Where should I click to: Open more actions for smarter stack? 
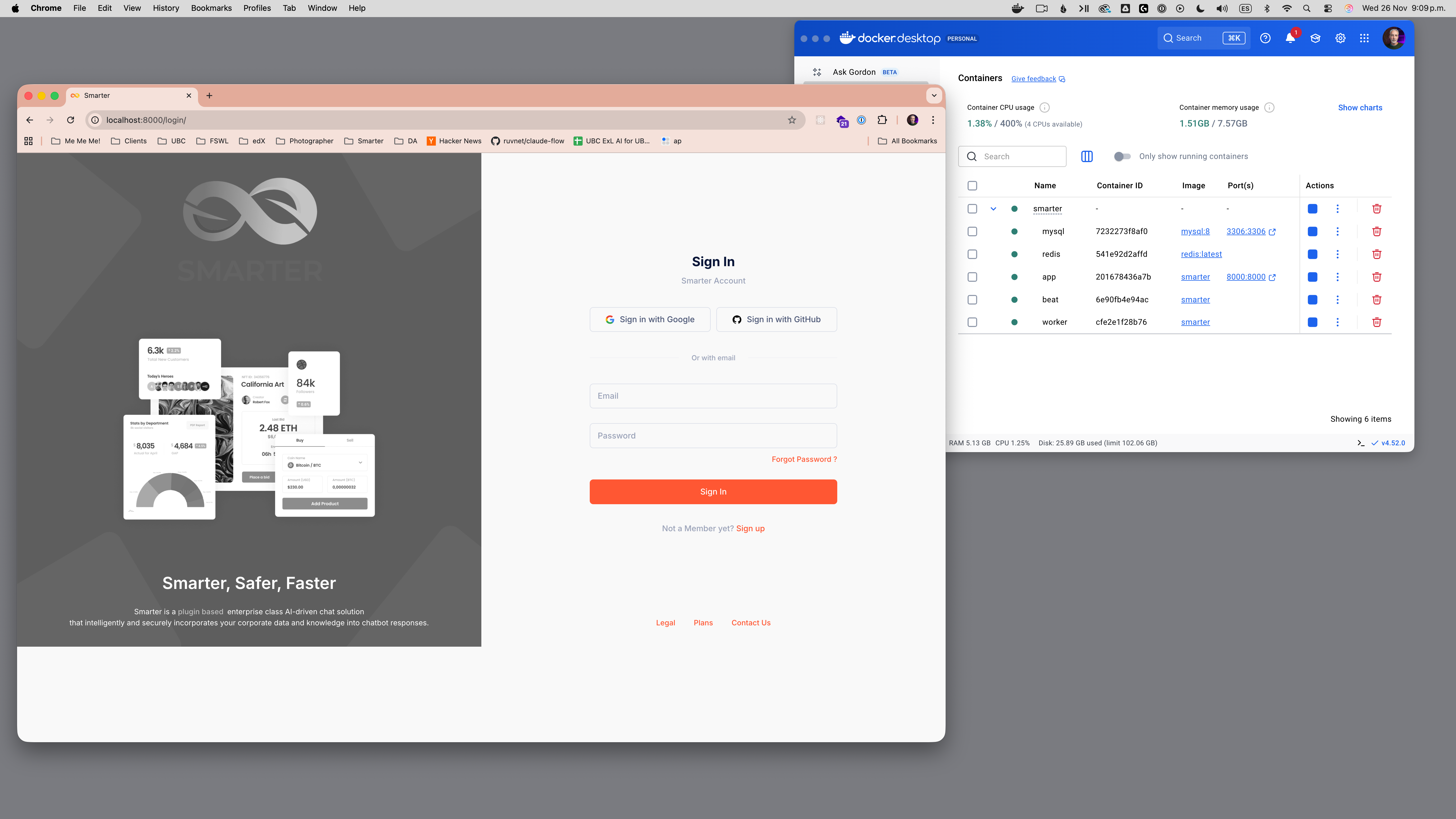[x=1337, y=209]
